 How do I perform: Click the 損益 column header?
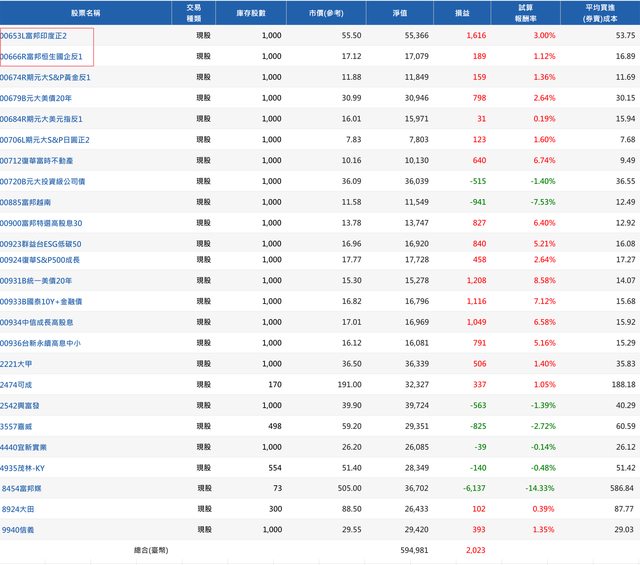click(x=462, y=12)
